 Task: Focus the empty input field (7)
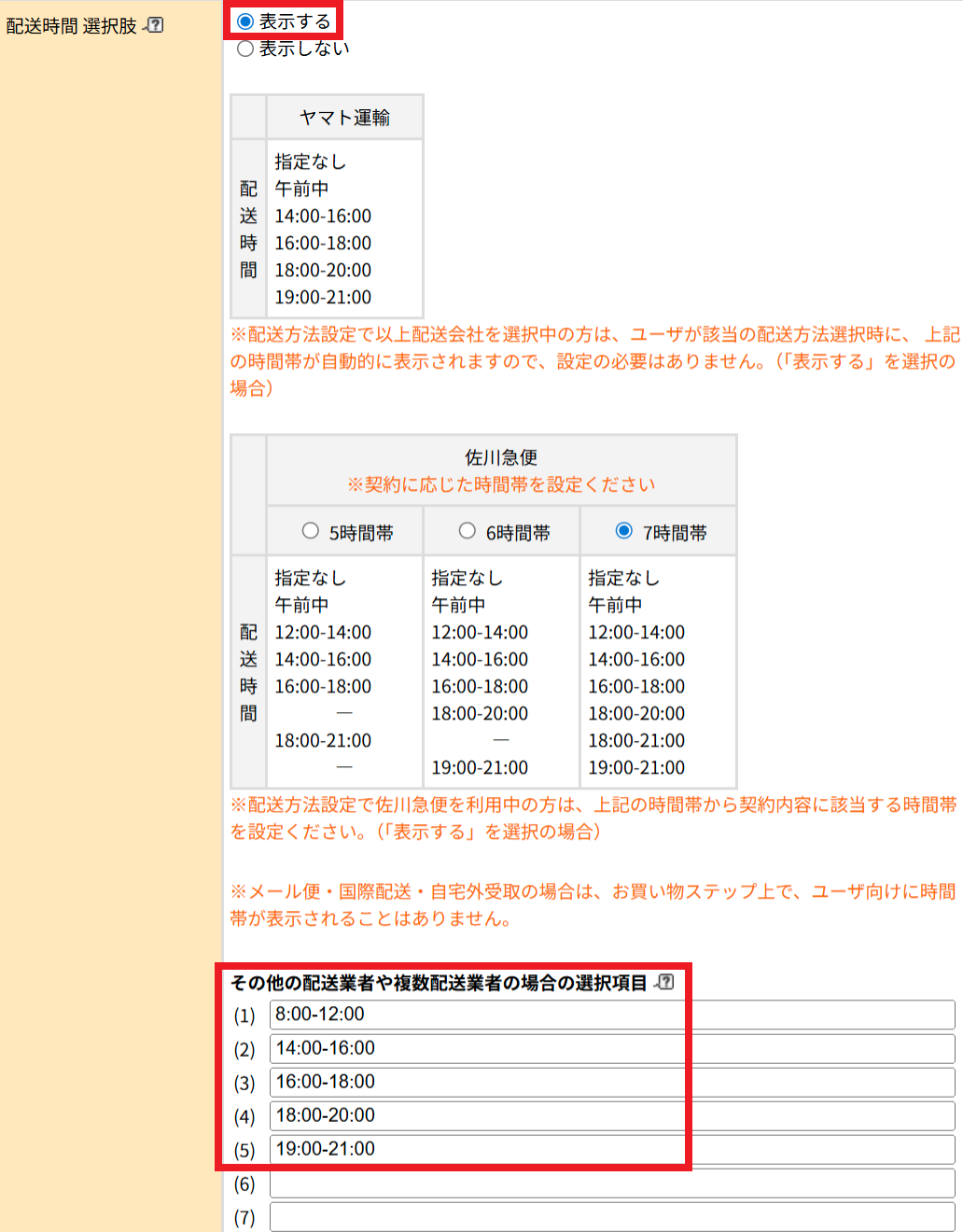coord(611,1217)
